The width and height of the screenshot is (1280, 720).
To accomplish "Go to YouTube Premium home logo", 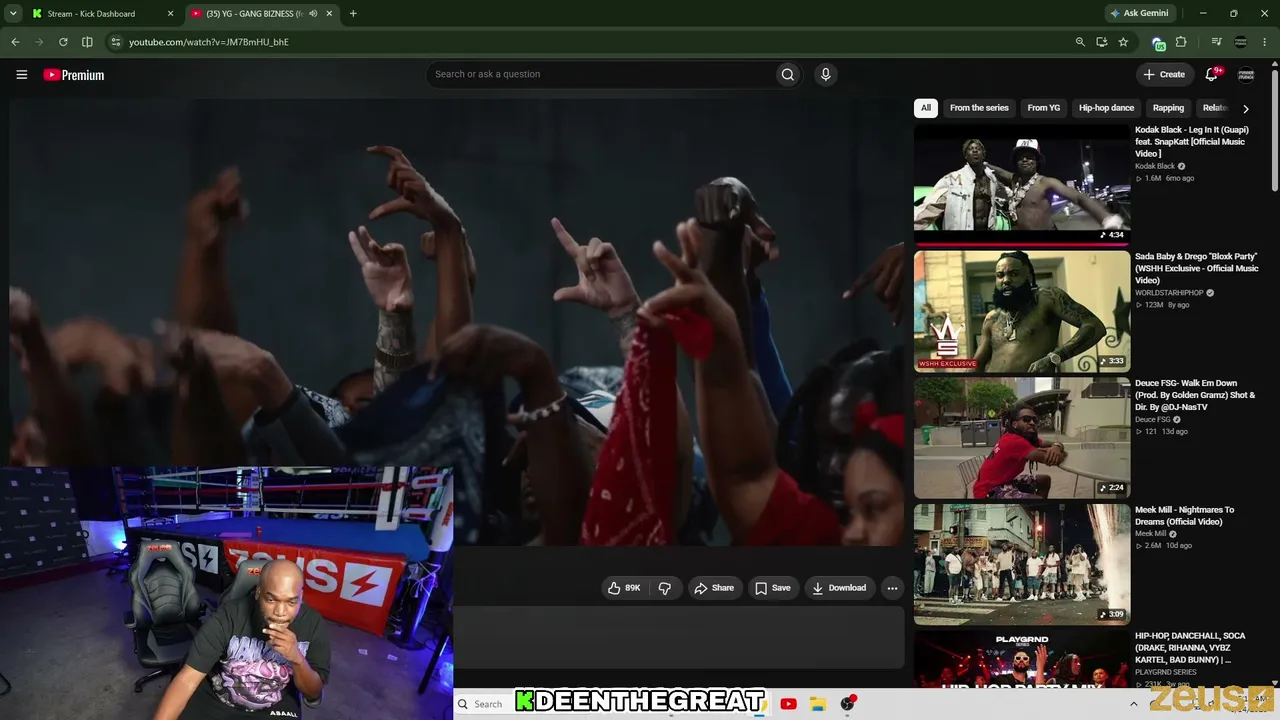I will [x=73, y=75].
